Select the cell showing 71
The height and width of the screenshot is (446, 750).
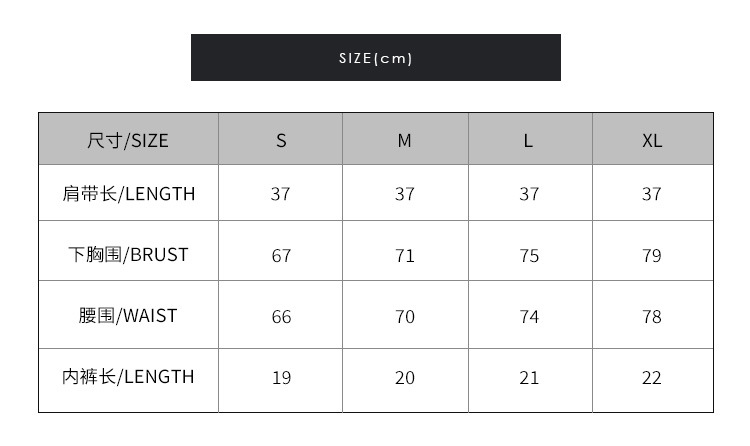[404, 256]
